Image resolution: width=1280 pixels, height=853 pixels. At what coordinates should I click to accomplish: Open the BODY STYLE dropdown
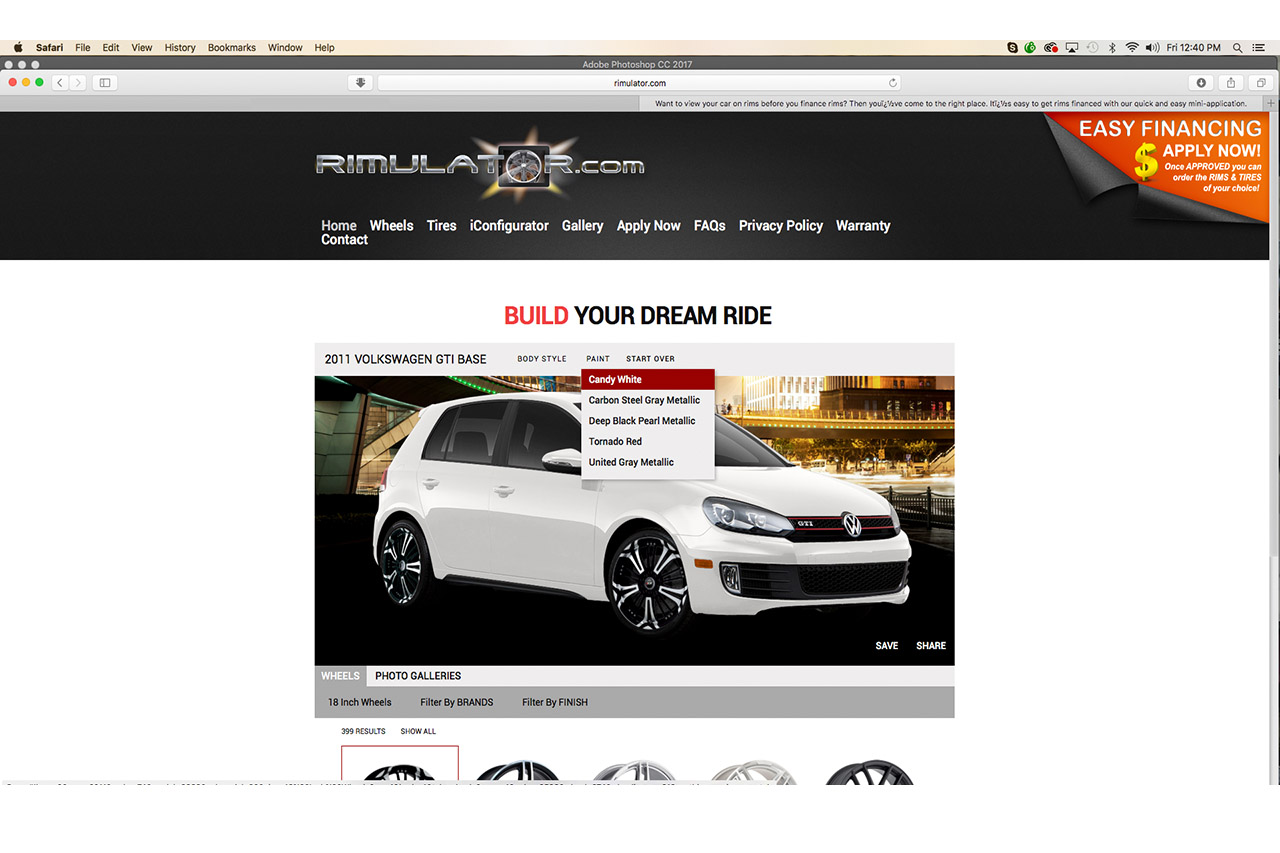coord(542,359)
